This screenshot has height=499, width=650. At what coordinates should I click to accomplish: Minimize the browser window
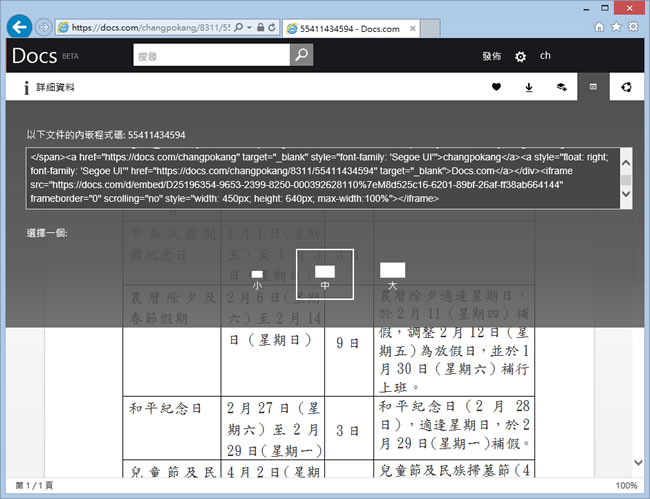pyautogui.click(x=586, y=9)
